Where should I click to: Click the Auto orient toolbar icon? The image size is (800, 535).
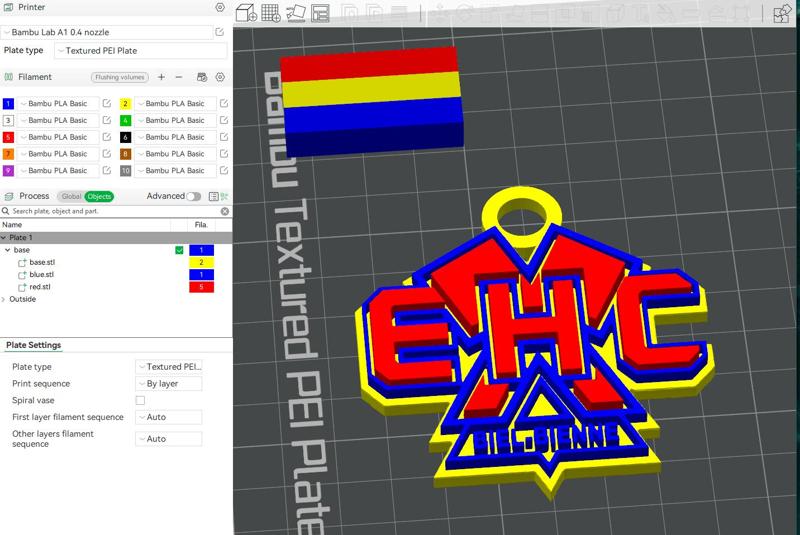(x=296, y=13)
